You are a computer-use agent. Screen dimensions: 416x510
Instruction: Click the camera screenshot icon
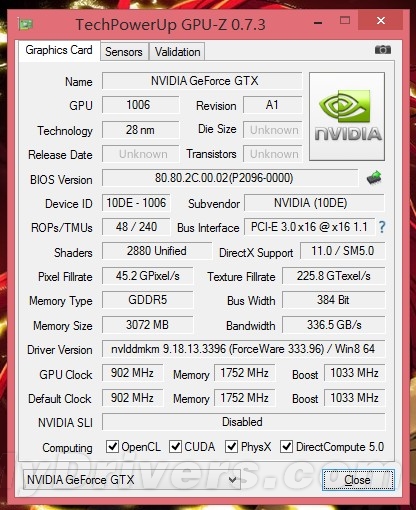tap(383, 50)
